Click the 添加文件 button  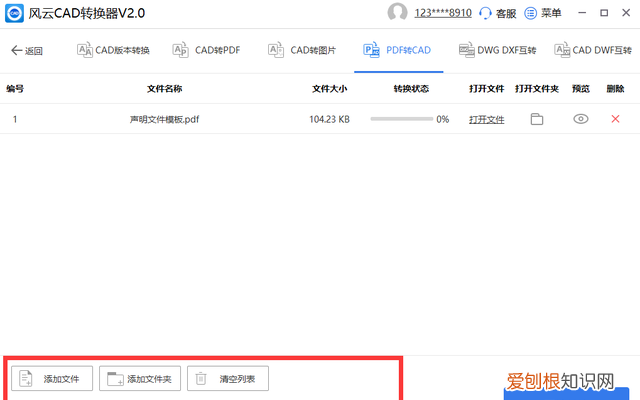pos(52,378)
